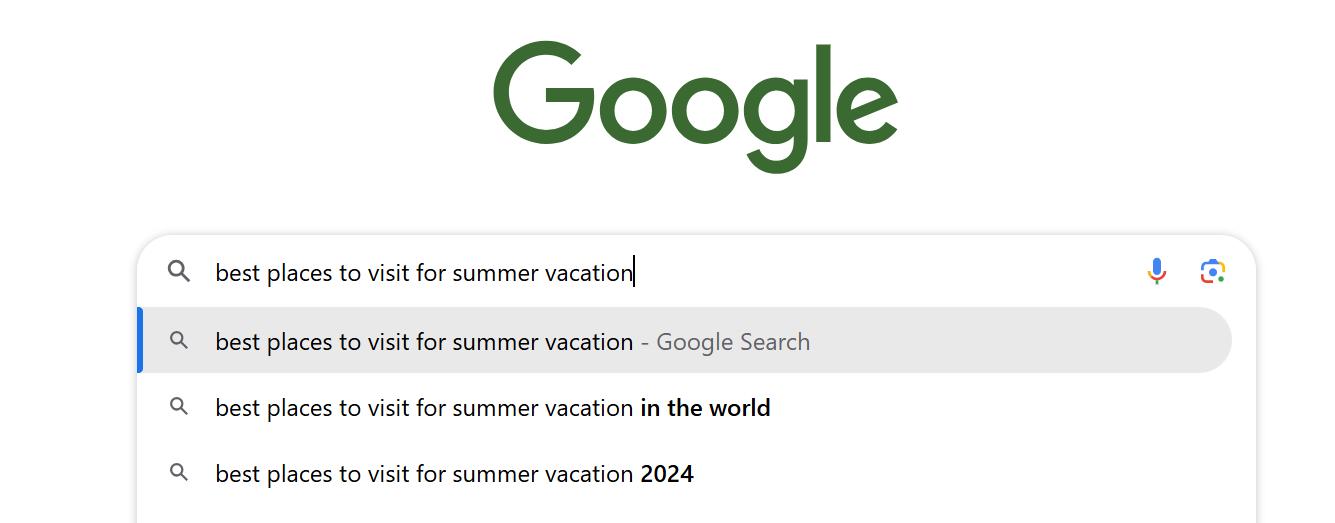Click the "- Google Search" gray label

click(x=725, y=342)
